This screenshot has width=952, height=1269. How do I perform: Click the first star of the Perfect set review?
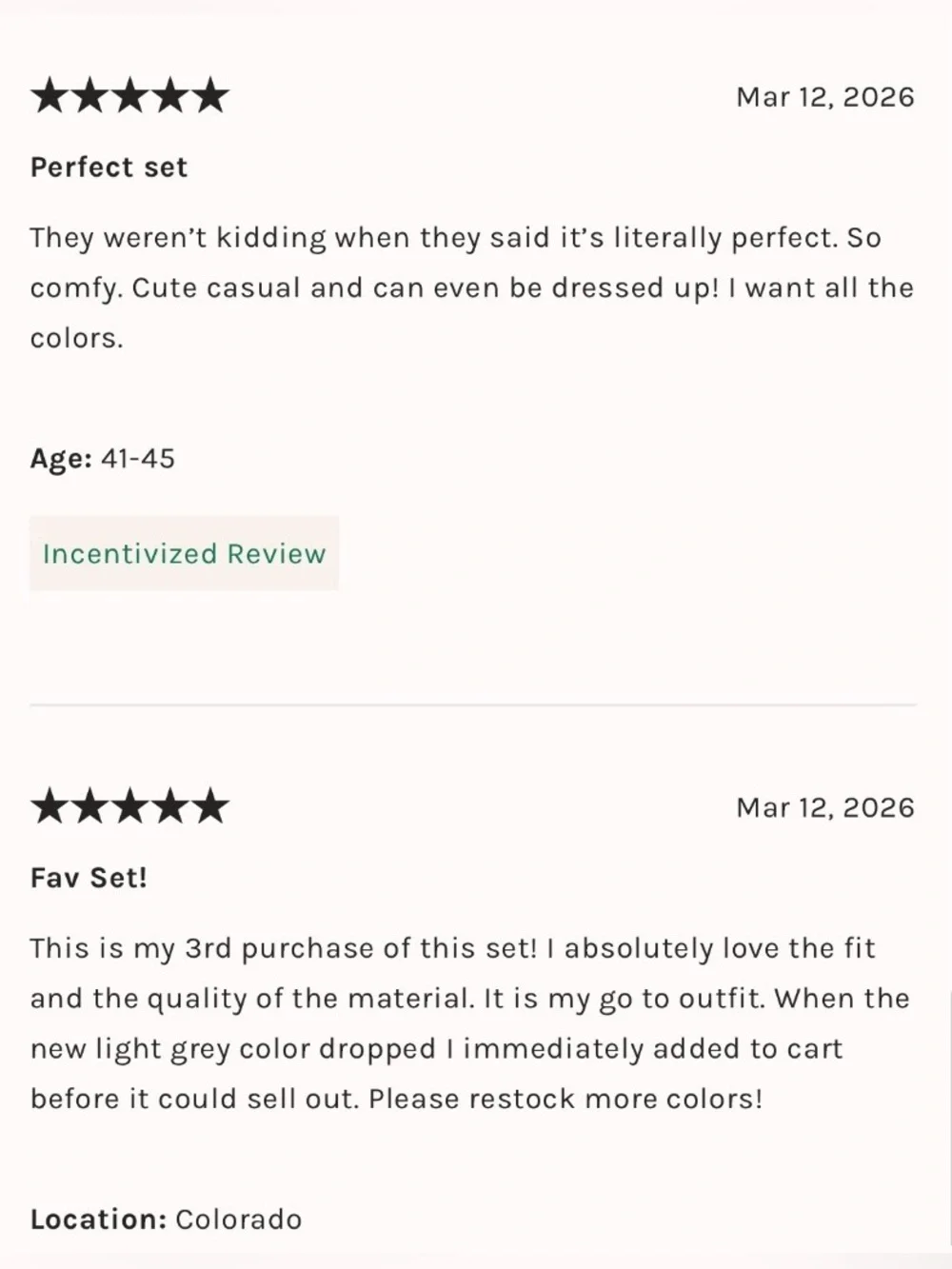pos(49,96)
